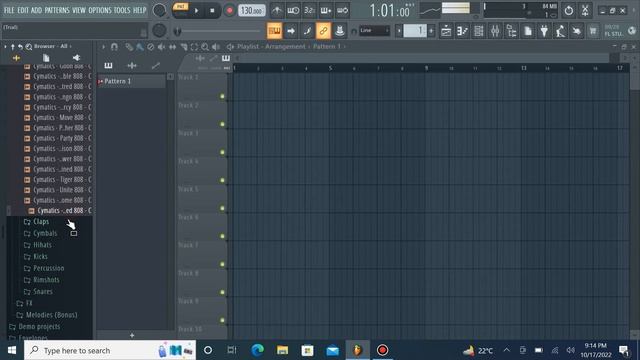This screenshot has width=640, height=360.
Task: Open the HELP menu
Action: [x=139, y=10]
